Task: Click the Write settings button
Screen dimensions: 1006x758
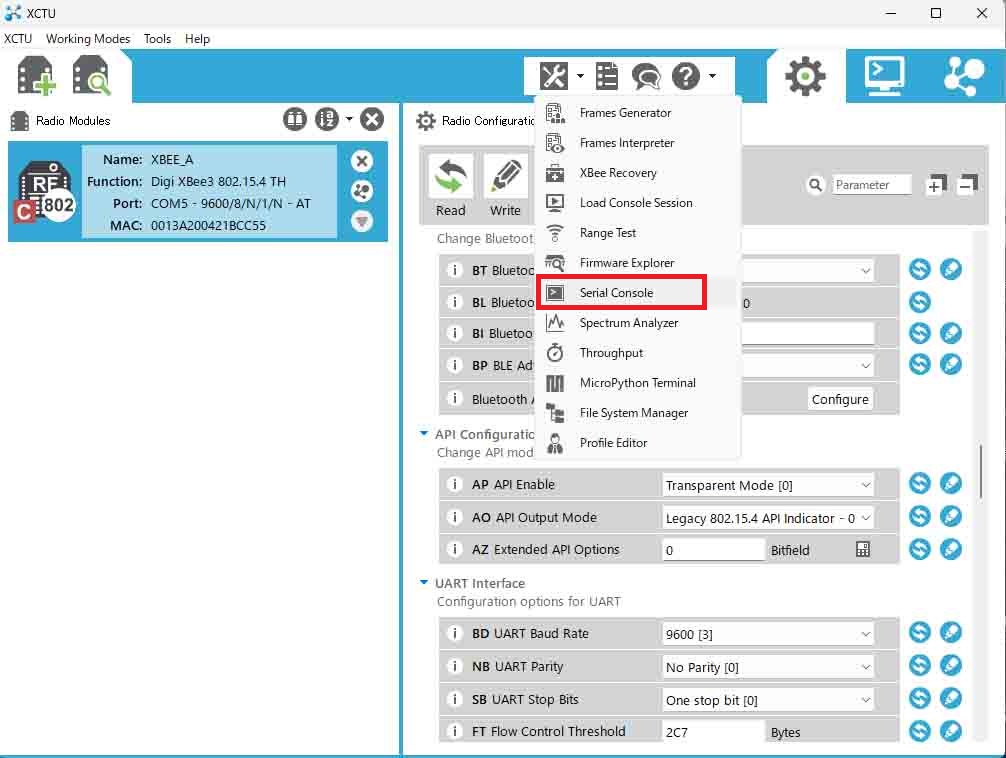Action: coord(506,187)
